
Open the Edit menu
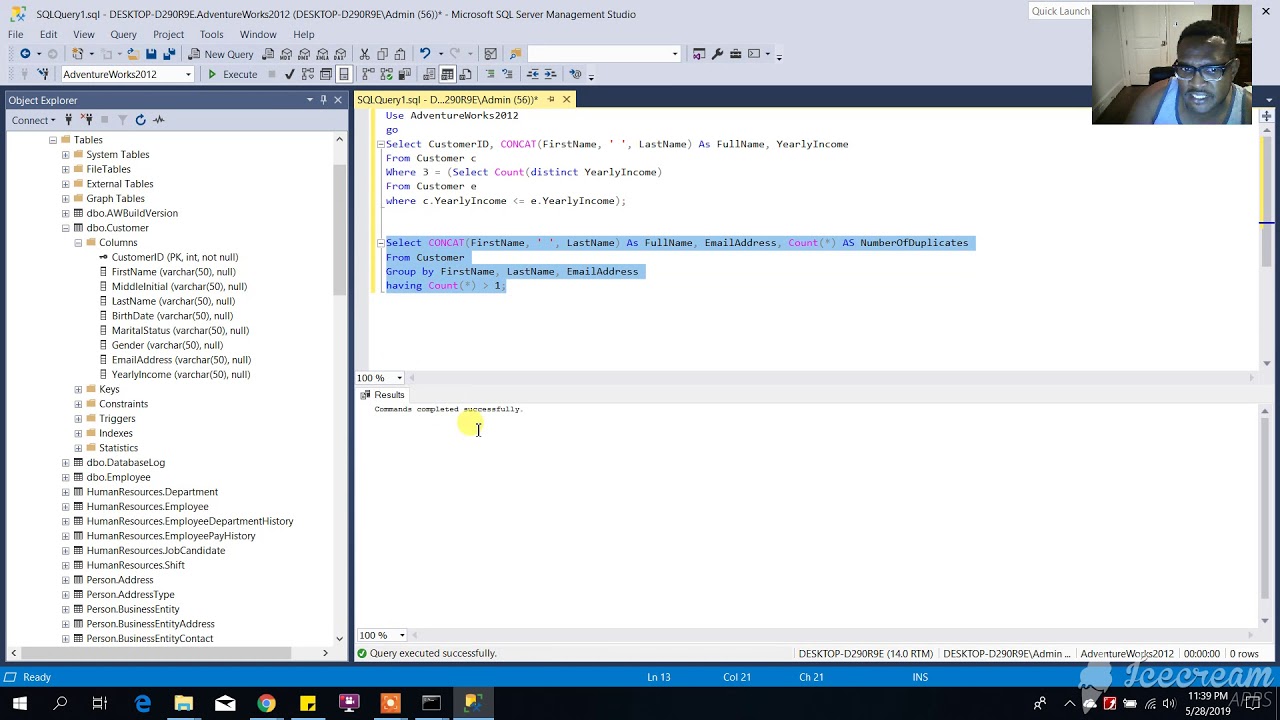49,34
